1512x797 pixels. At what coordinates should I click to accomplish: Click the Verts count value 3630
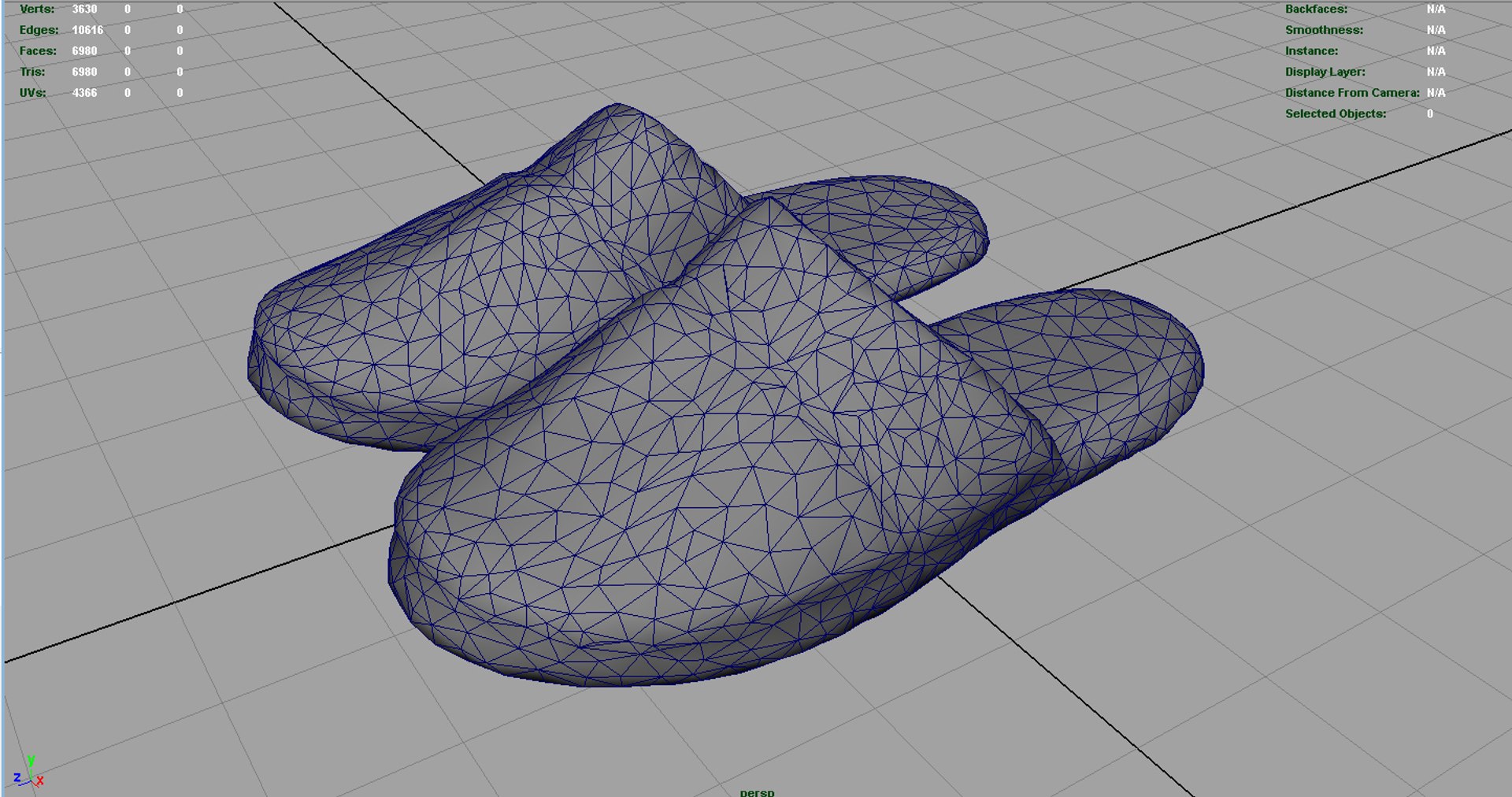pos(84,9)
